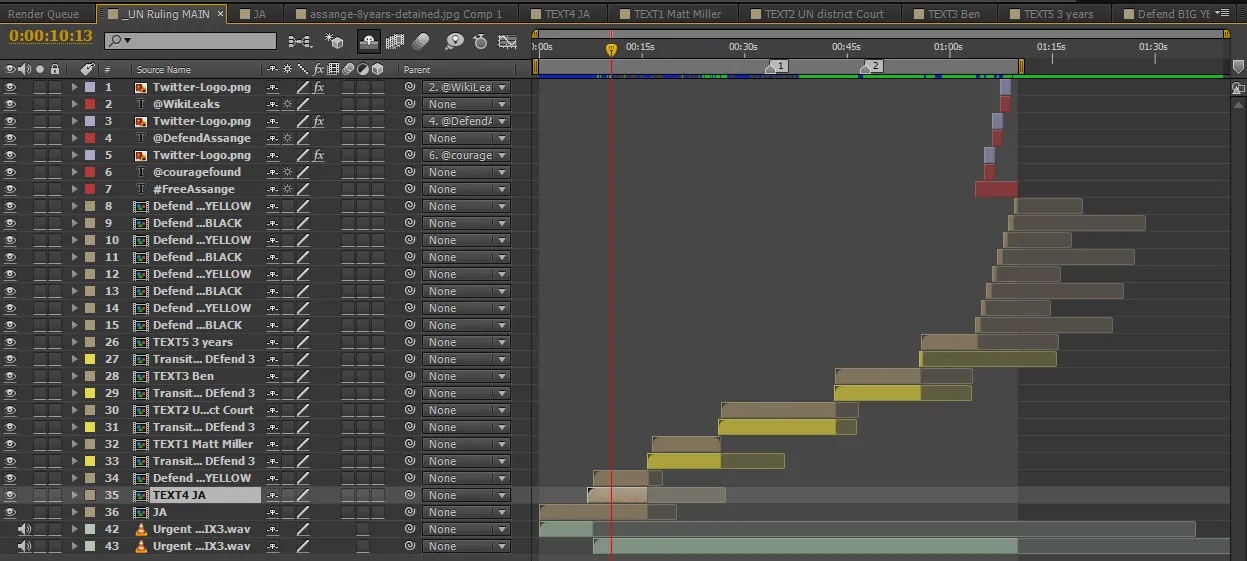
Task: Toggle auto-keyframe stopwatch button
Action: (480, 42)
